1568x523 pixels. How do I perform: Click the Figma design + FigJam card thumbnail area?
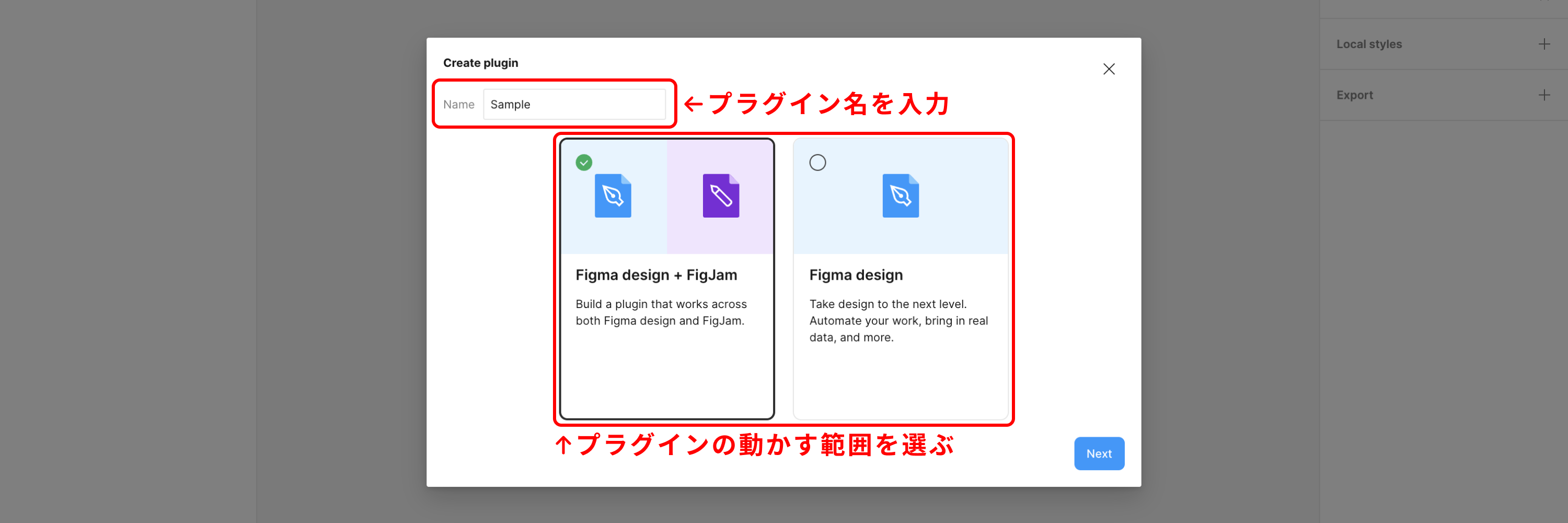(666, 196)
